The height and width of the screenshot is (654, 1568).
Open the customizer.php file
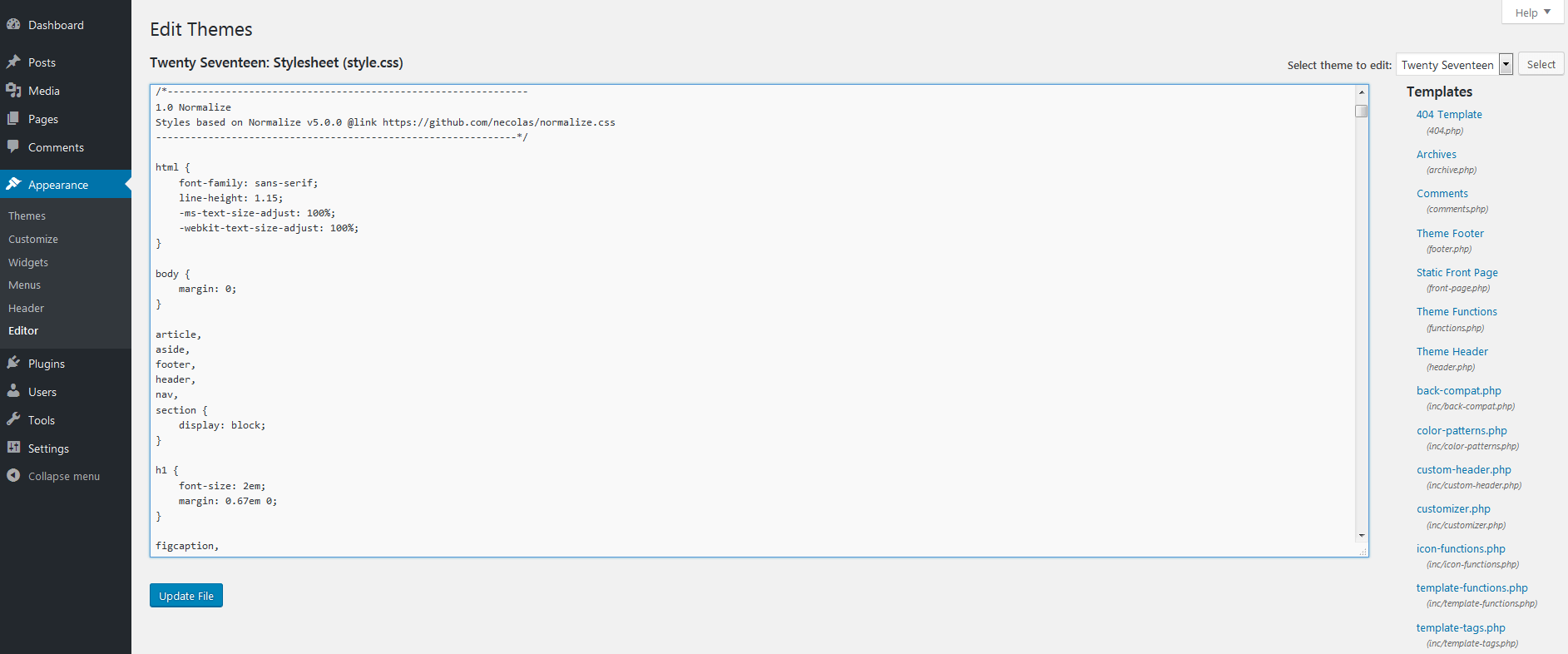(x=1453, y=508)
